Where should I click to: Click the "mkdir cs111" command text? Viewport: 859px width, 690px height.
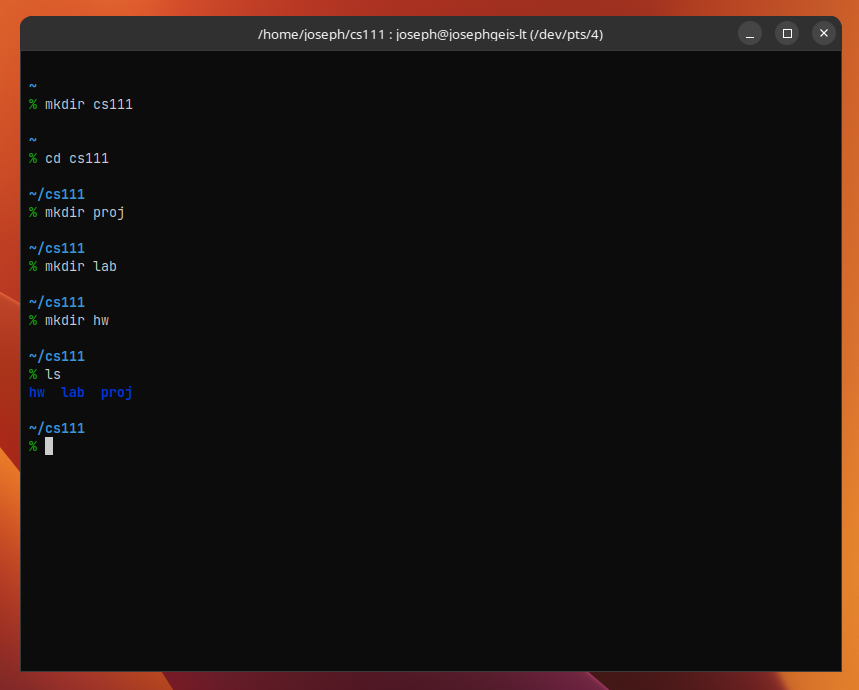(x=88, y=104)
